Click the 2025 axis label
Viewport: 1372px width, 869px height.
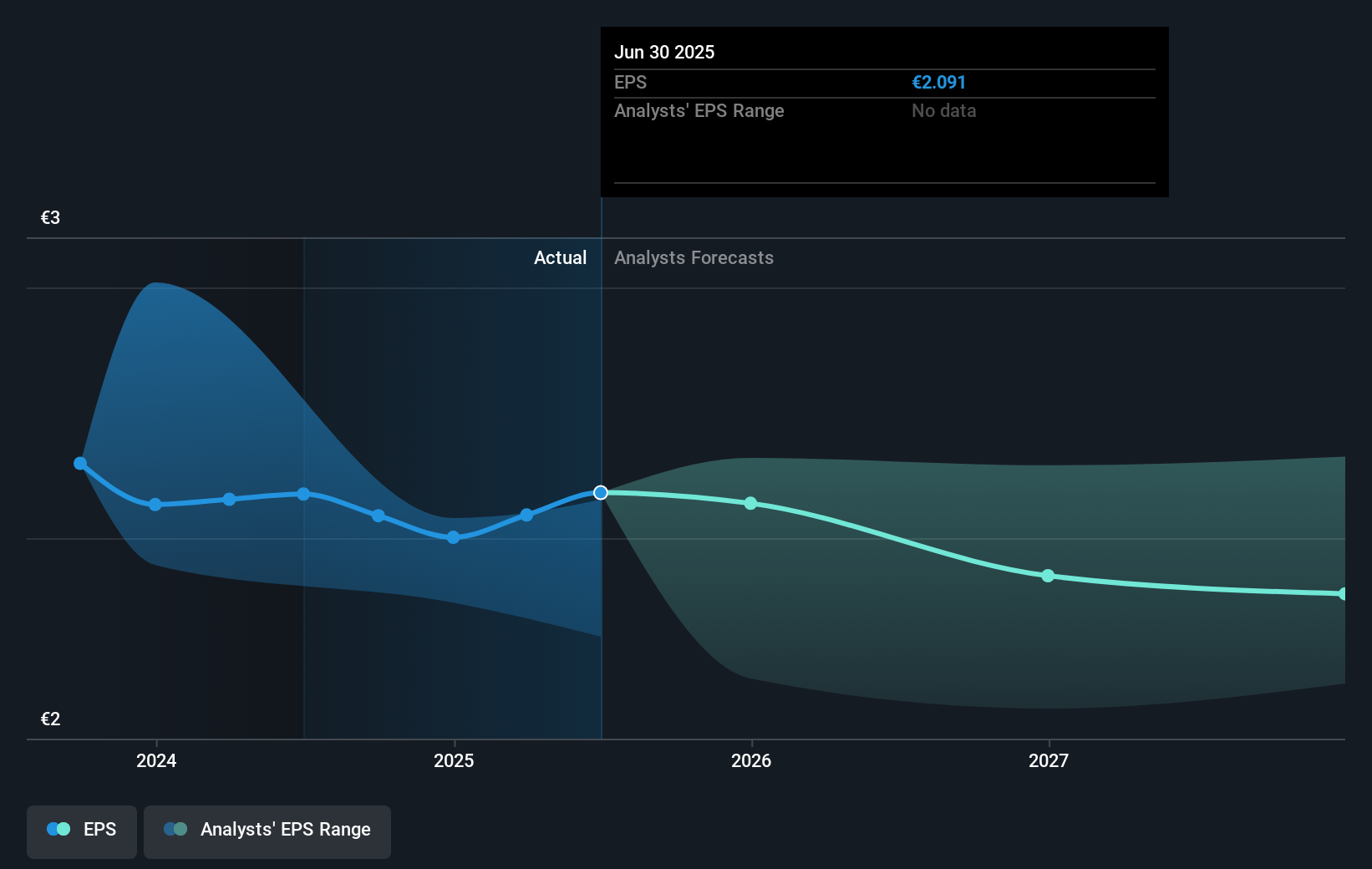452,760
